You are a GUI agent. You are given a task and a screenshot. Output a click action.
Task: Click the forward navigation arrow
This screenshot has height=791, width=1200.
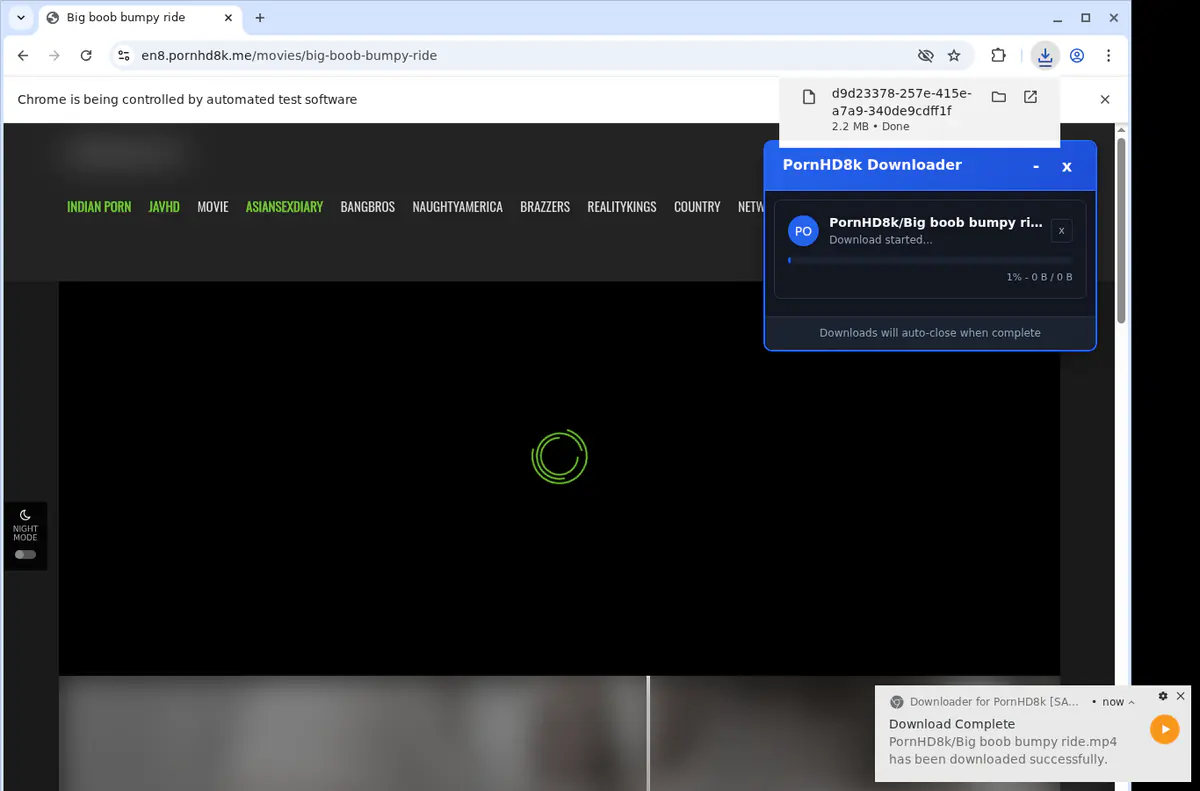click(54, 56)
